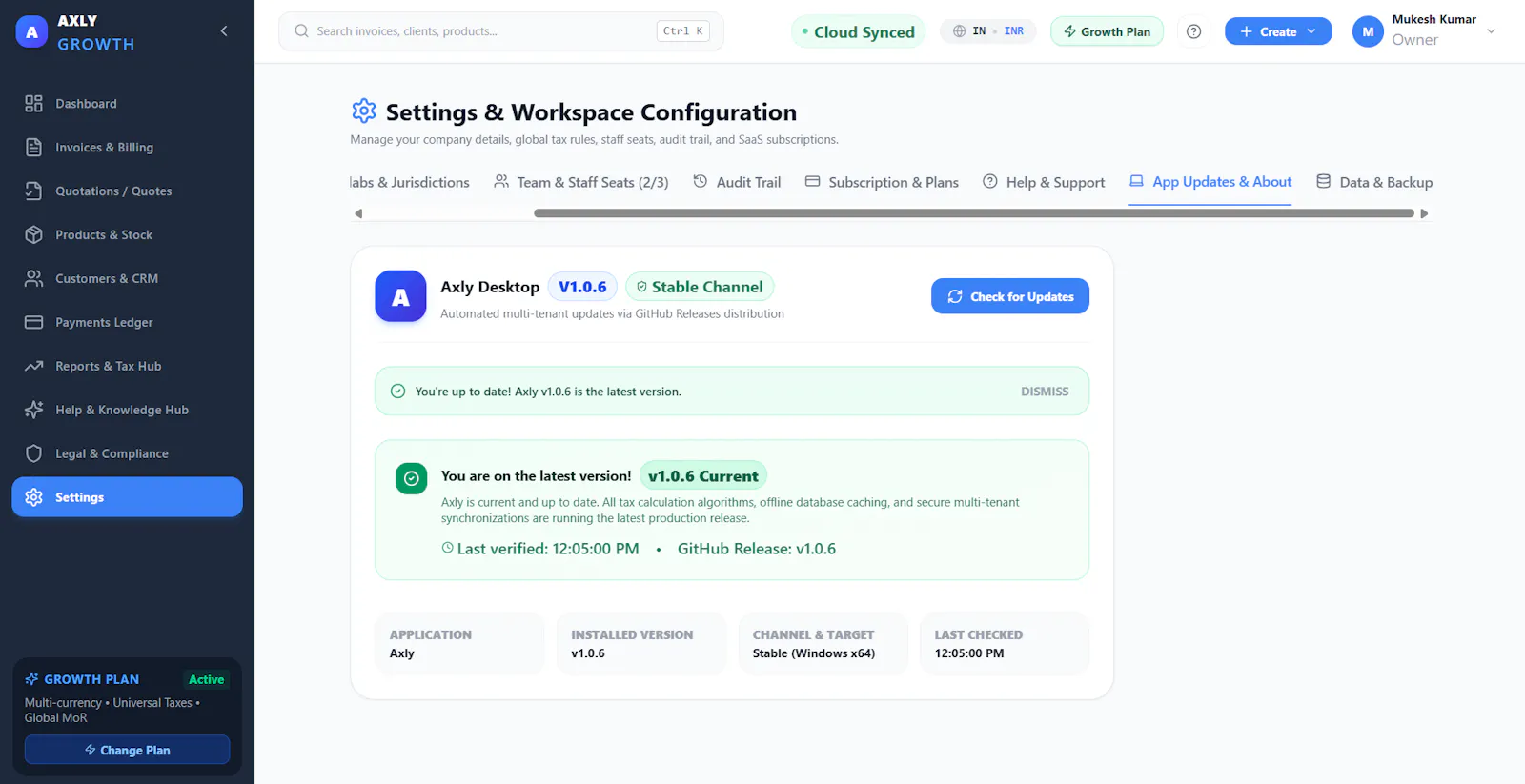Click the Stable Channel badge

(700, 287)
